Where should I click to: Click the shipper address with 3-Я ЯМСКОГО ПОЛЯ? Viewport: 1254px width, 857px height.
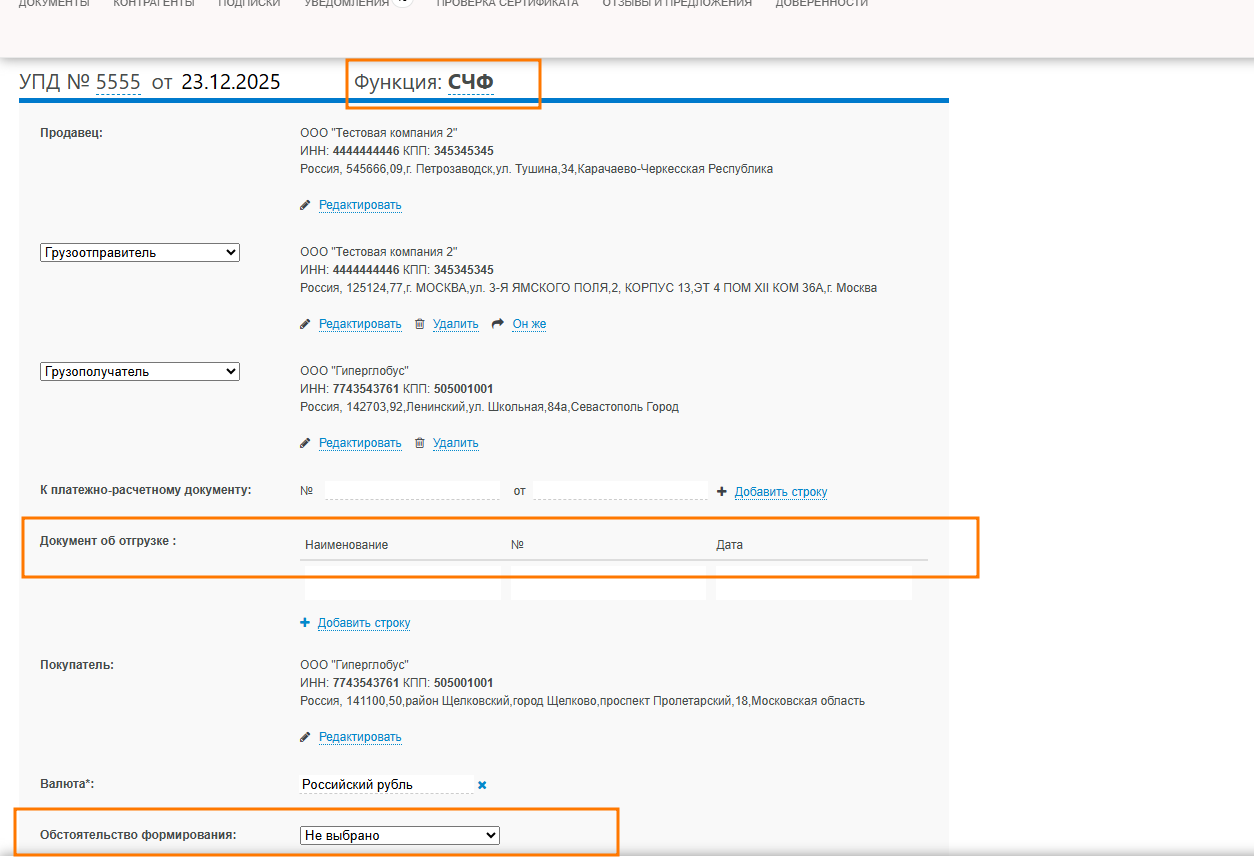pos(588,288)
